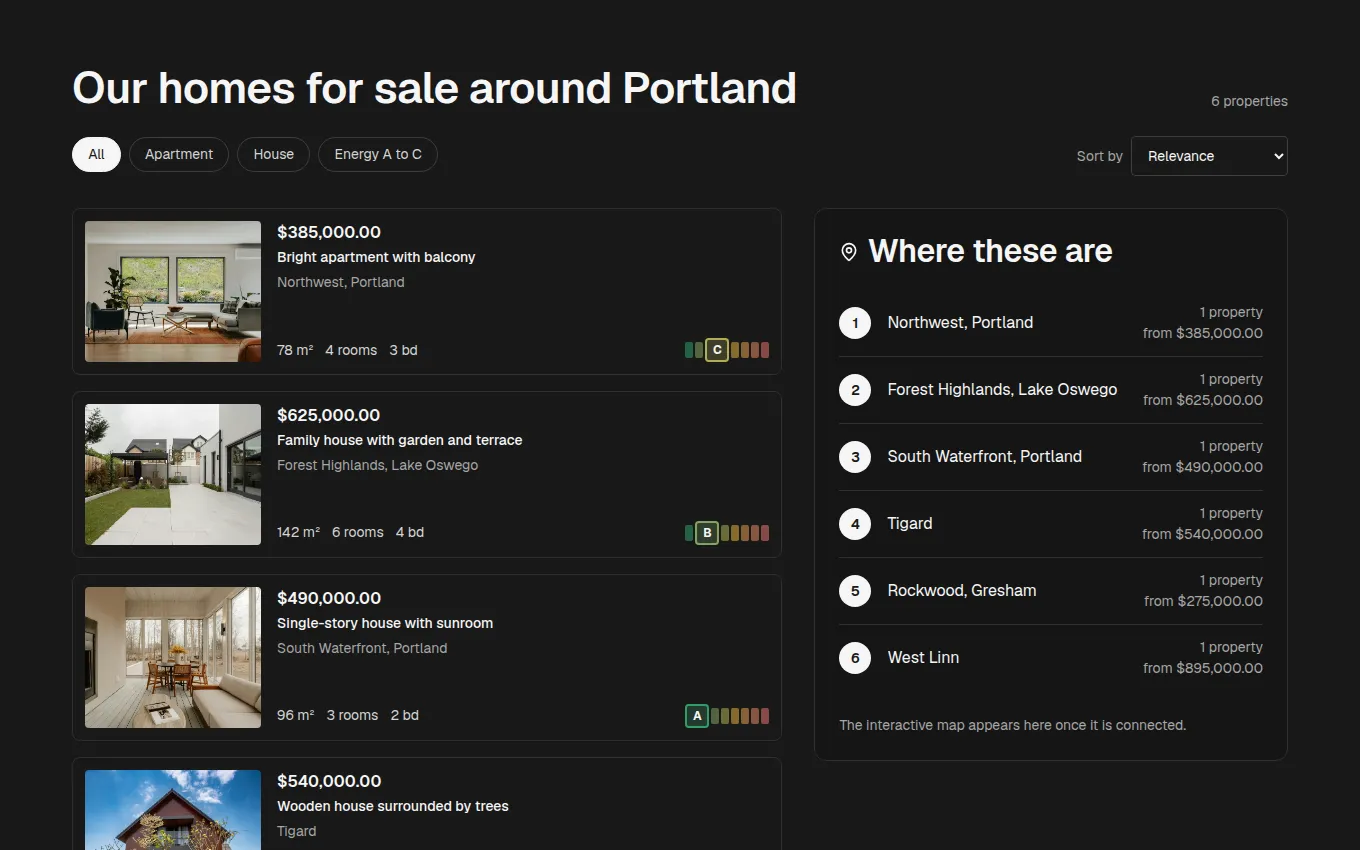Screen dimensions: 1360x850
Task: Open the Wooden house surrounded by trees listing
Action: (393, 806)
